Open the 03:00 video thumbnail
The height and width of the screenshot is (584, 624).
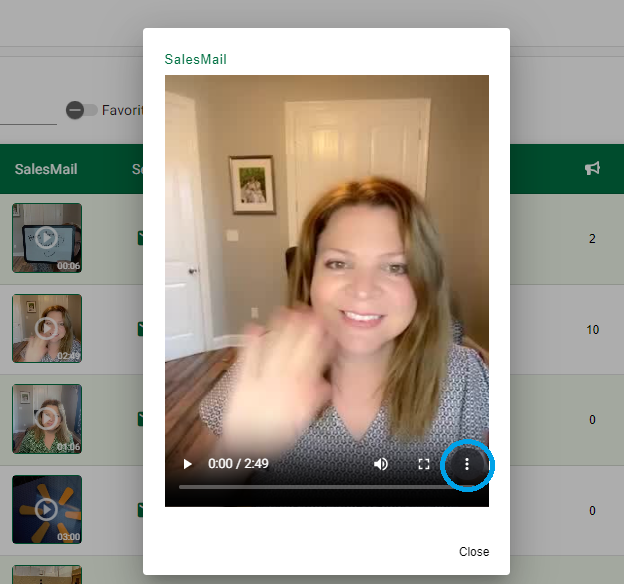pyautogui.click(x=47, y=510)
